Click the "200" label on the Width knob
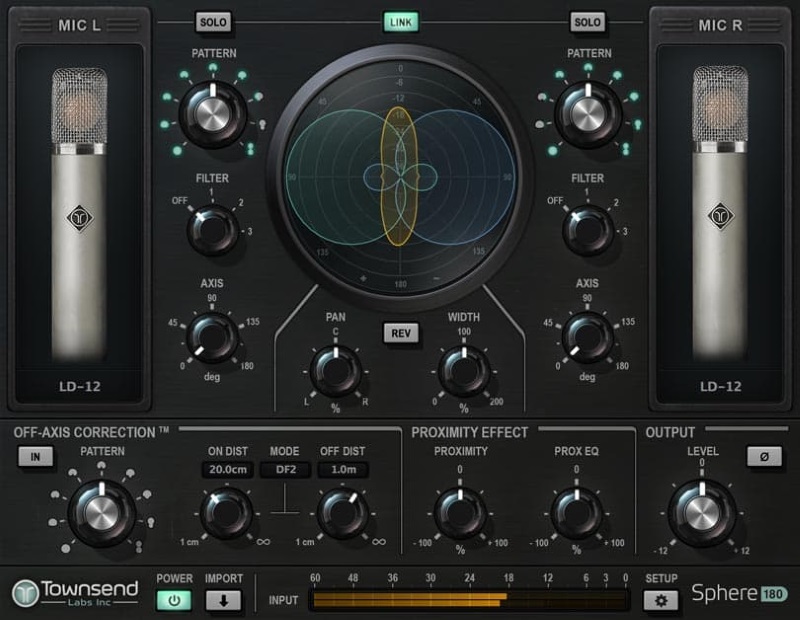This screenshot has height=620, width=800. coord(496,402)
